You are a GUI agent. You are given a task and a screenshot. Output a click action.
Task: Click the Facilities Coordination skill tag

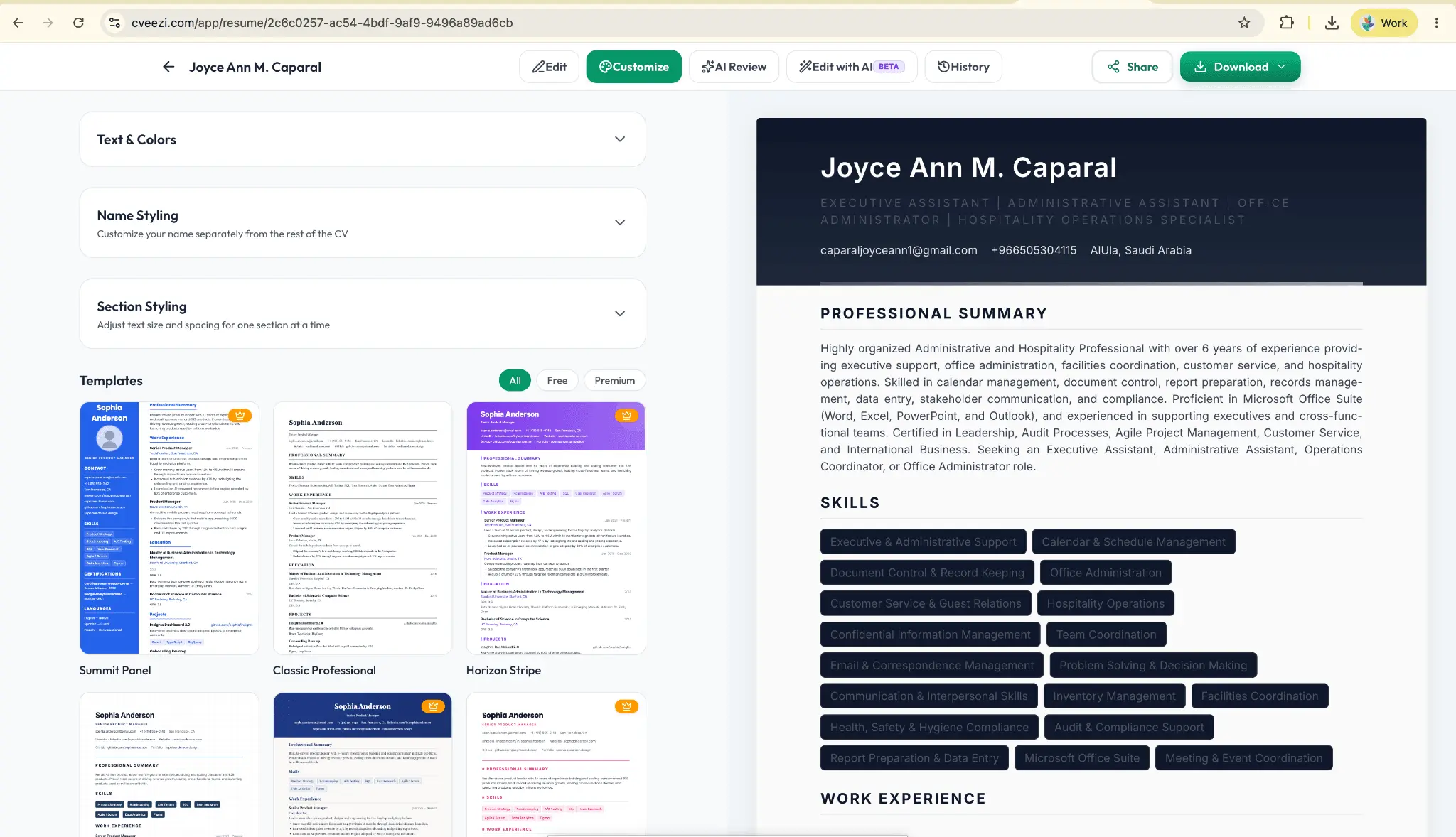click(x=1260, y=696)
